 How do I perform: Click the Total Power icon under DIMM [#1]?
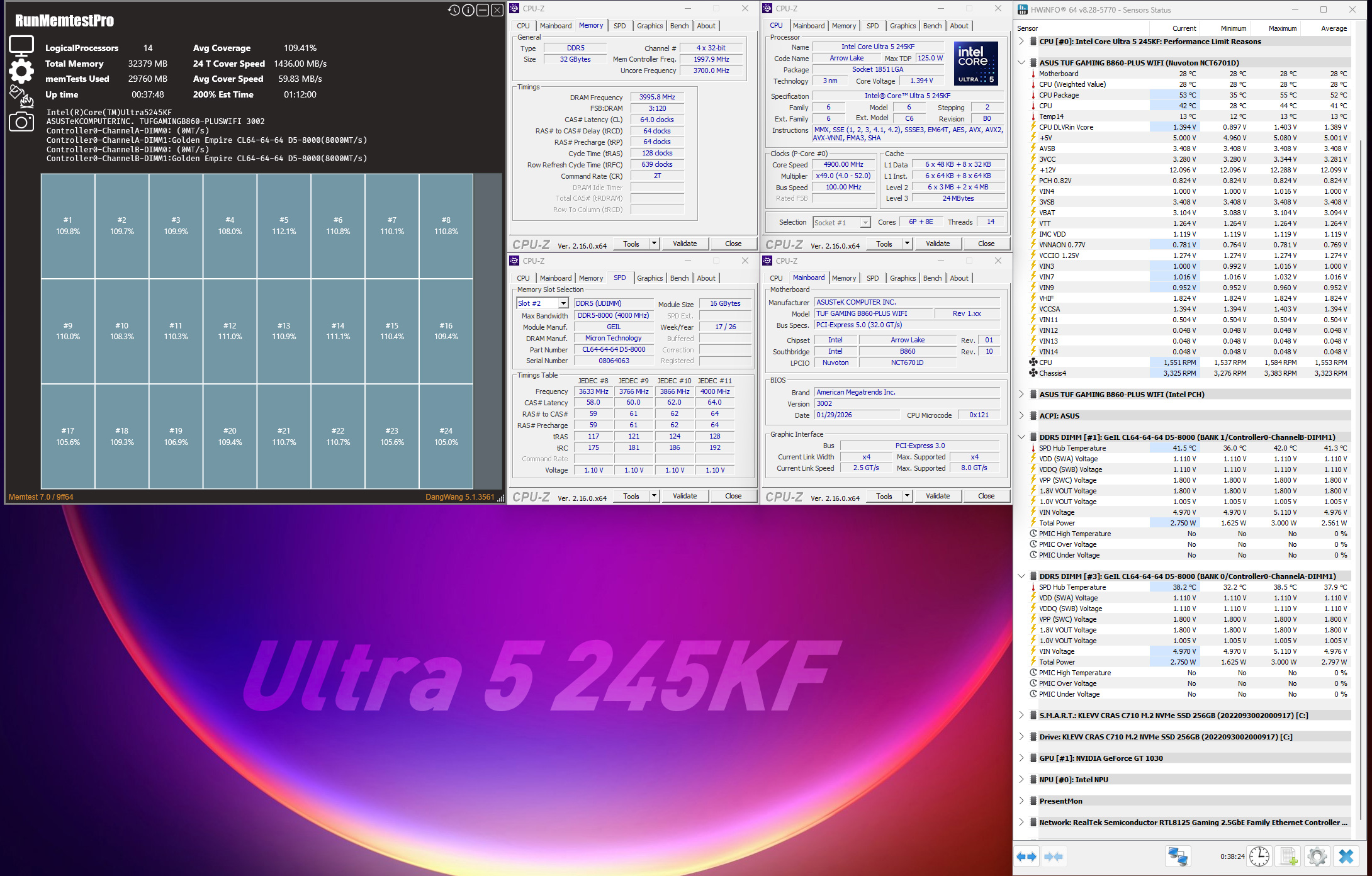click(x=1033, y=523)
